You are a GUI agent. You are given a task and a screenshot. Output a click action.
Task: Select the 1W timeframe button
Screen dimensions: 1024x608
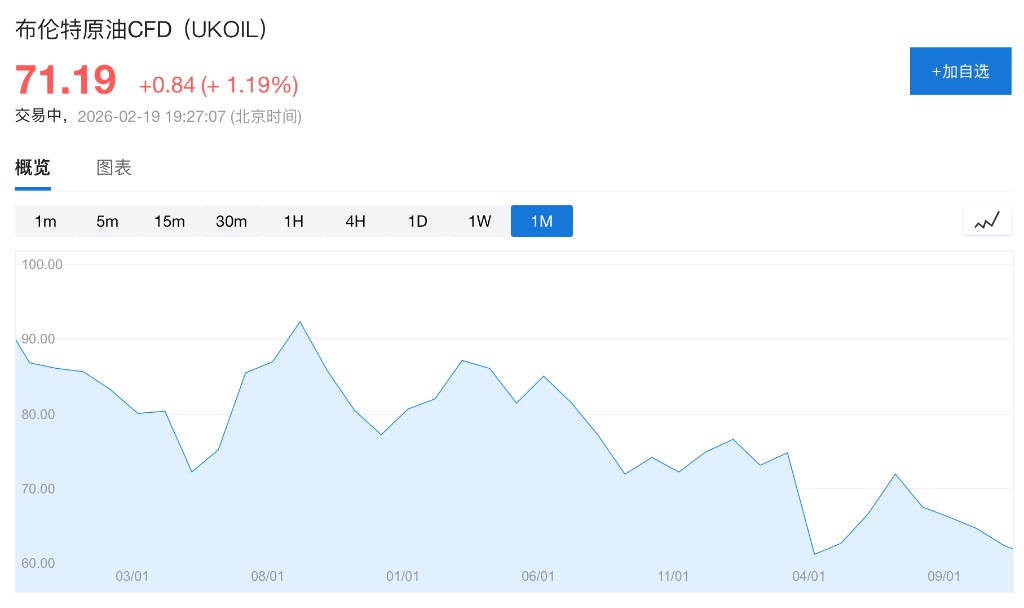(x=479, y=221)
